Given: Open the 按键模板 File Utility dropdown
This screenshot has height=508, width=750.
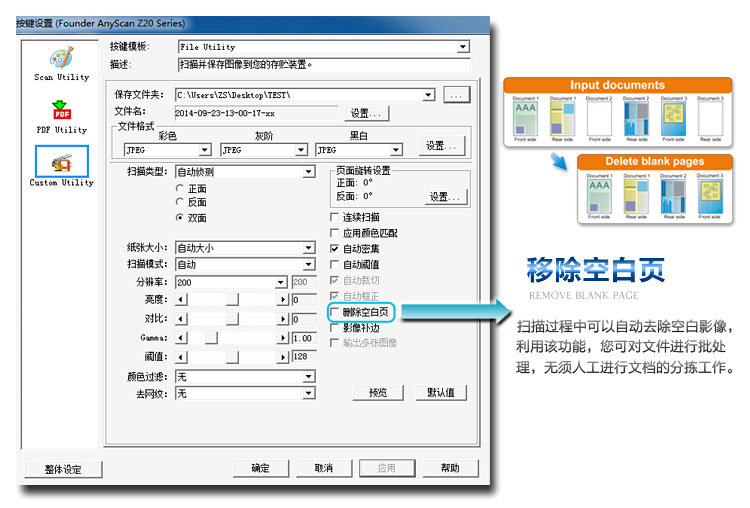Looking at the screenshot, I should 463,47.
